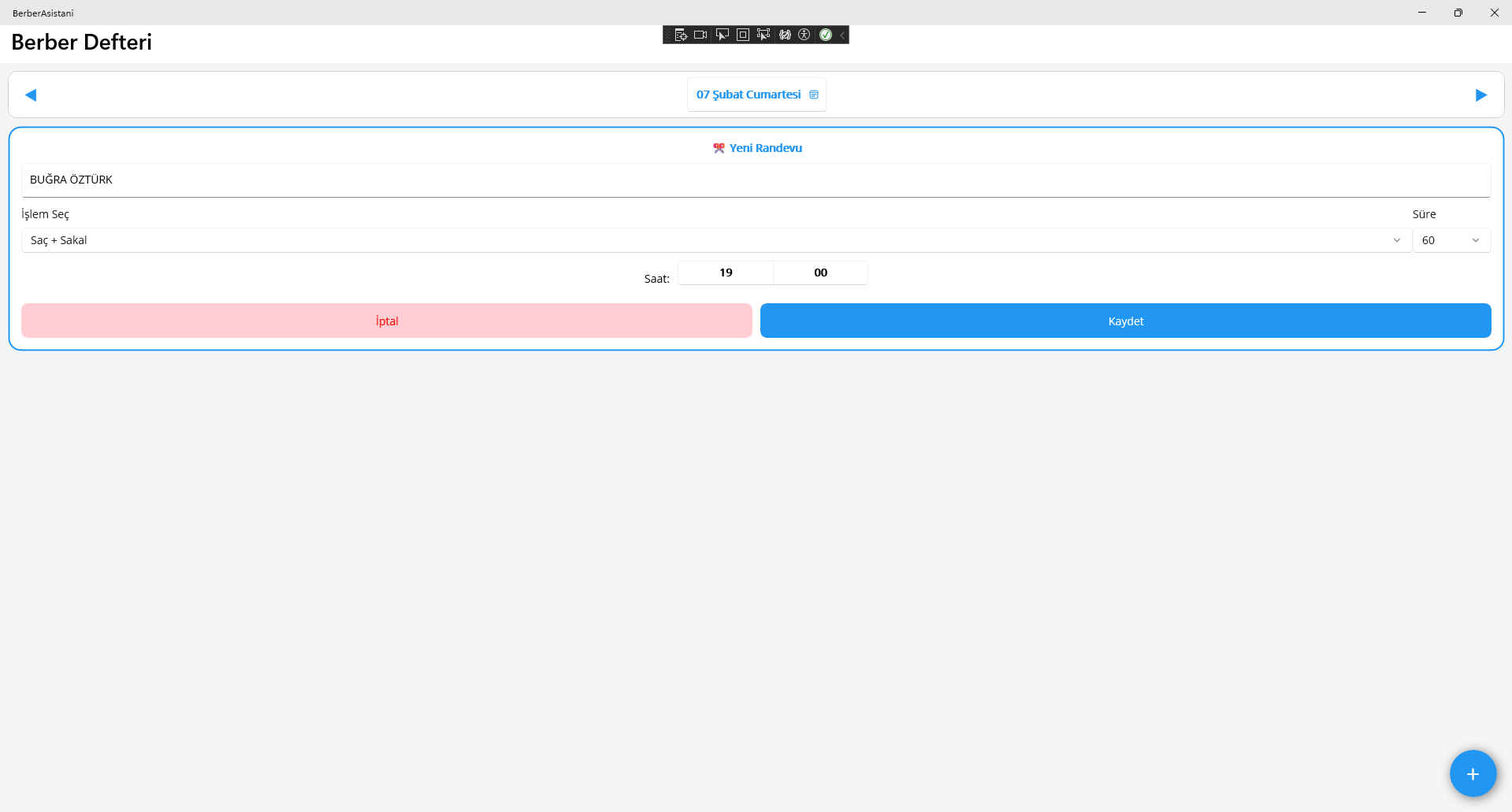1512x812 pixels.
Task: Collapse the debug toolbar with the chevron
Action: pyautogui.click(x=842, y=35)
